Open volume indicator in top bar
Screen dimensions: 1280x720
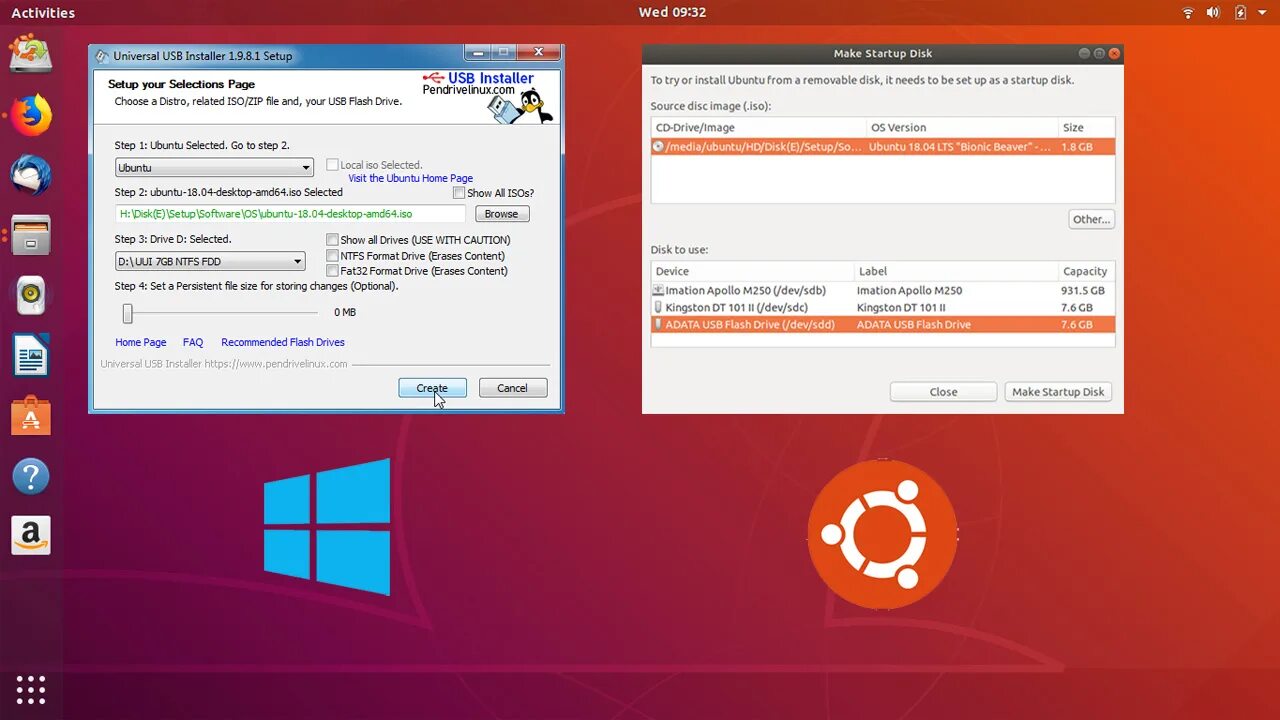click(x=1213, y=13)
